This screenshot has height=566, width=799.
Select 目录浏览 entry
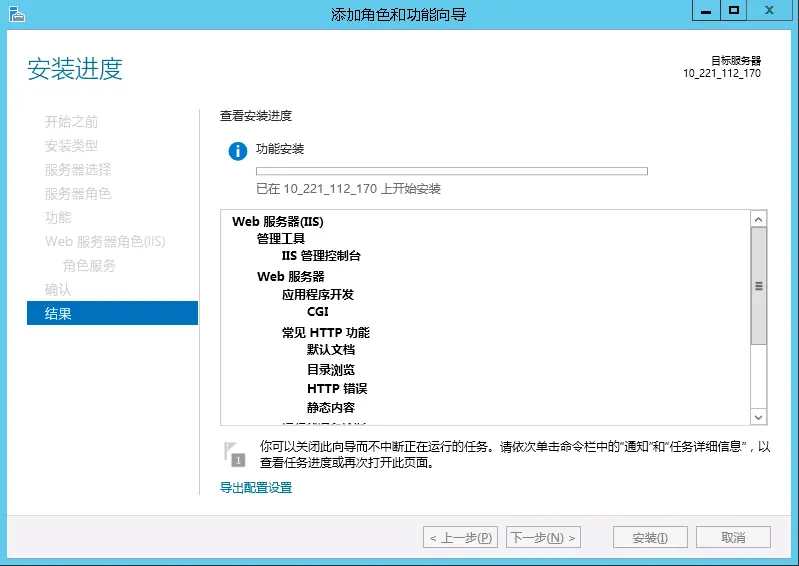point(331,369)
